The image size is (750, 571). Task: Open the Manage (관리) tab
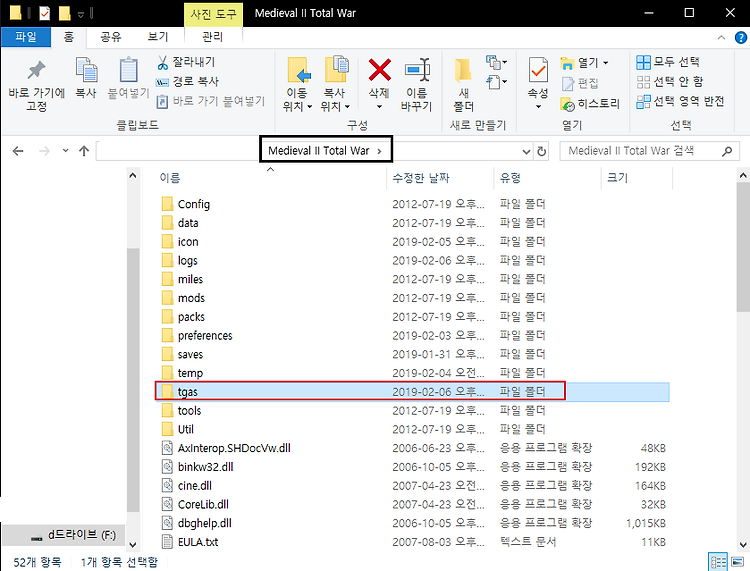[x=213, y=37]
